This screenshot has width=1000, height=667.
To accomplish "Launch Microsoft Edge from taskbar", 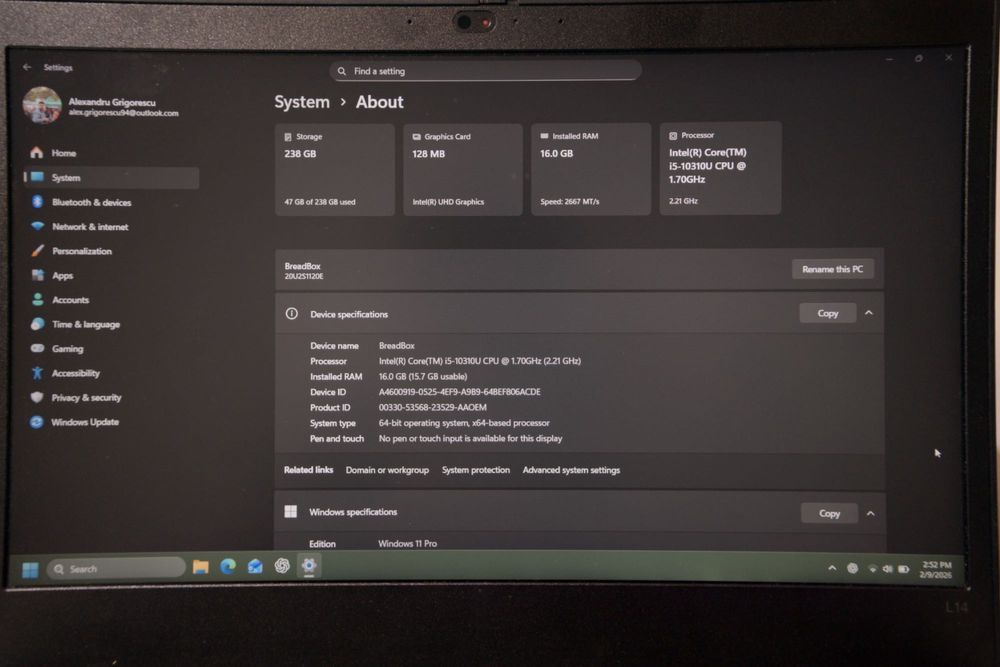I will pyautogui.click(x=228, y=566).
